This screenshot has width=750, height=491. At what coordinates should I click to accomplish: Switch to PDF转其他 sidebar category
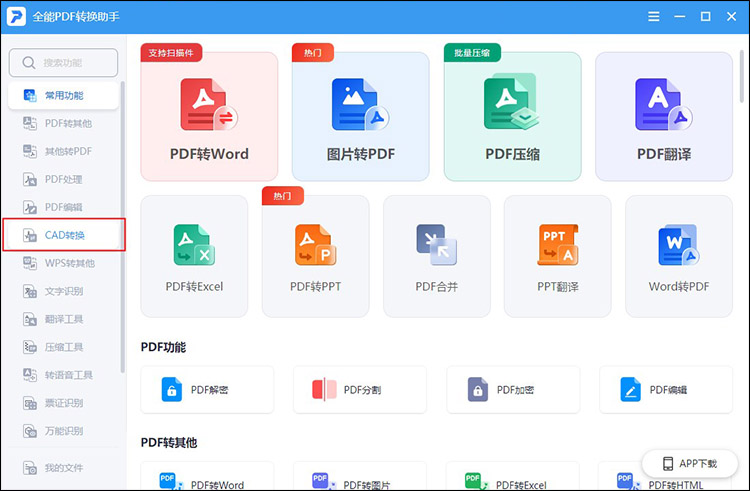64,123
